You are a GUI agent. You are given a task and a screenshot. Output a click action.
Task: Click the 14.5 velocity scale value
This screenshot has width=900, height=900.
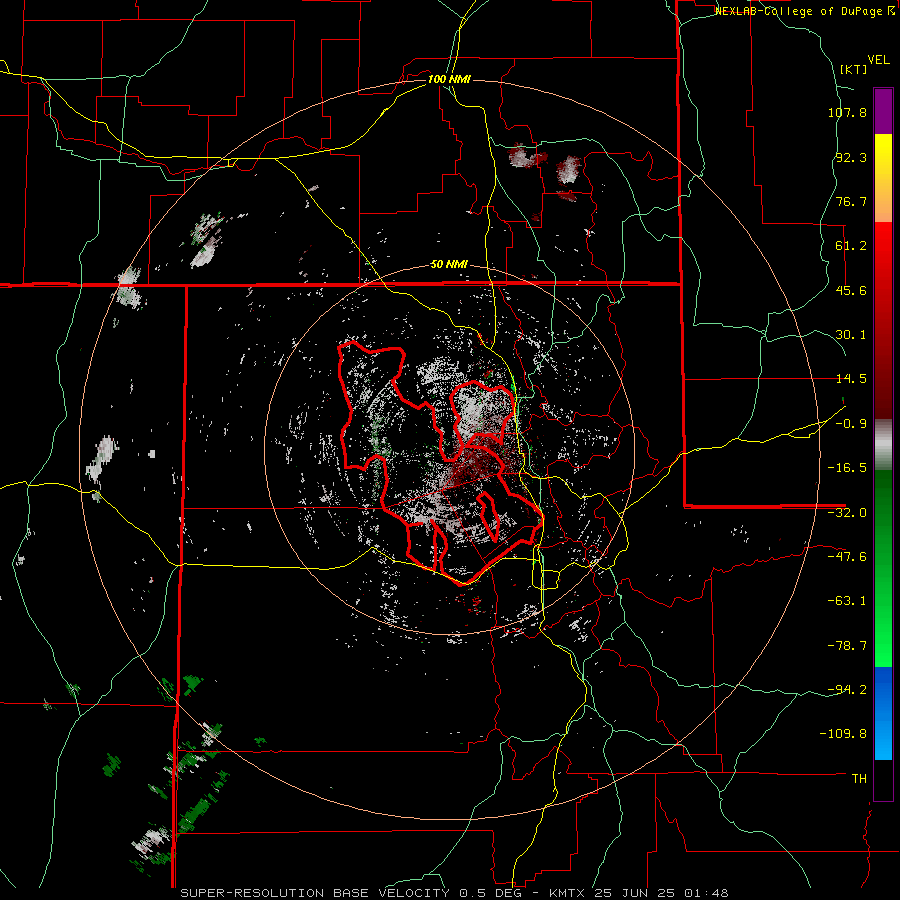click(x=851, y=379)
